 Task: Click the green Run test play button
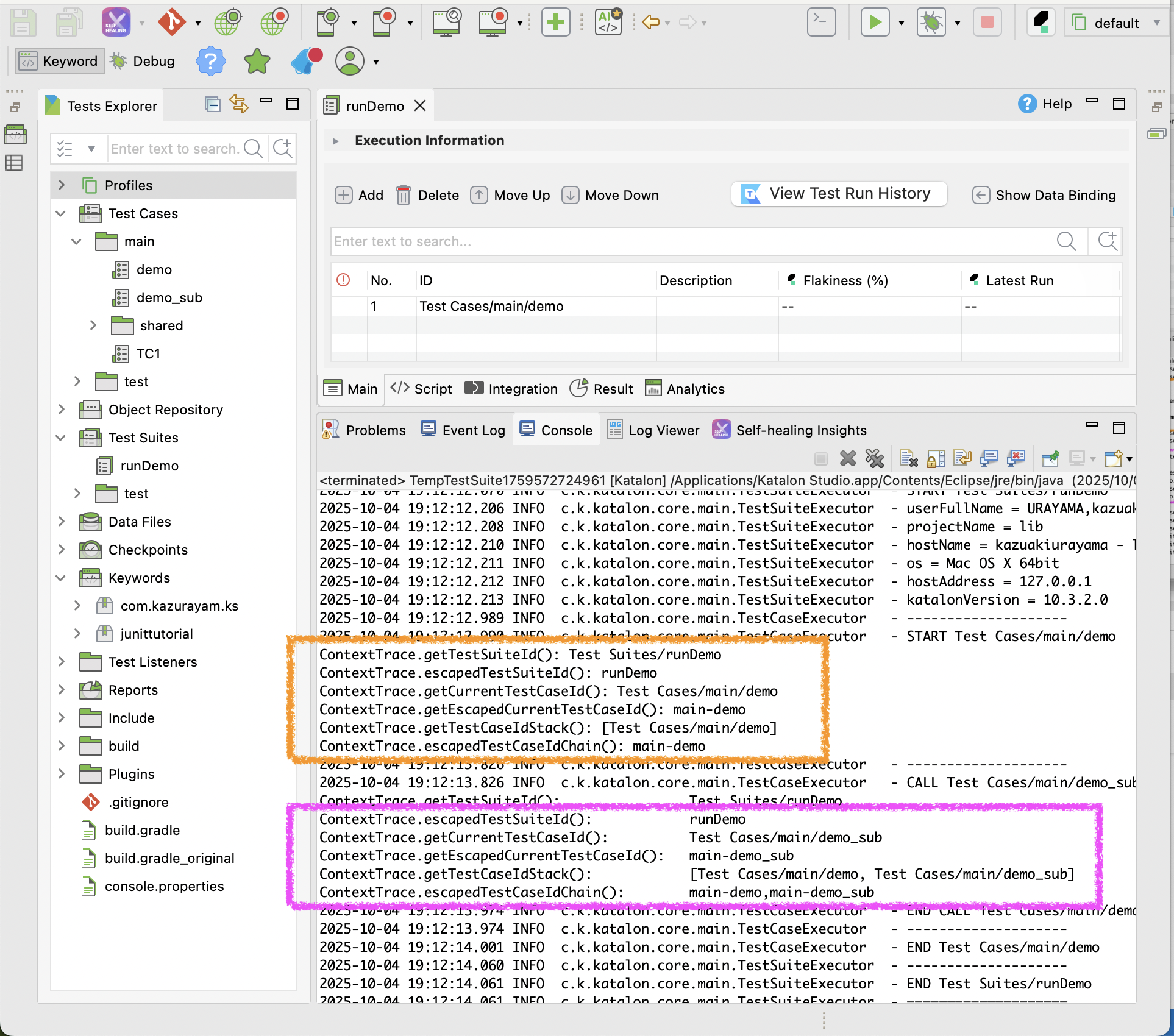tap(875, 23)
